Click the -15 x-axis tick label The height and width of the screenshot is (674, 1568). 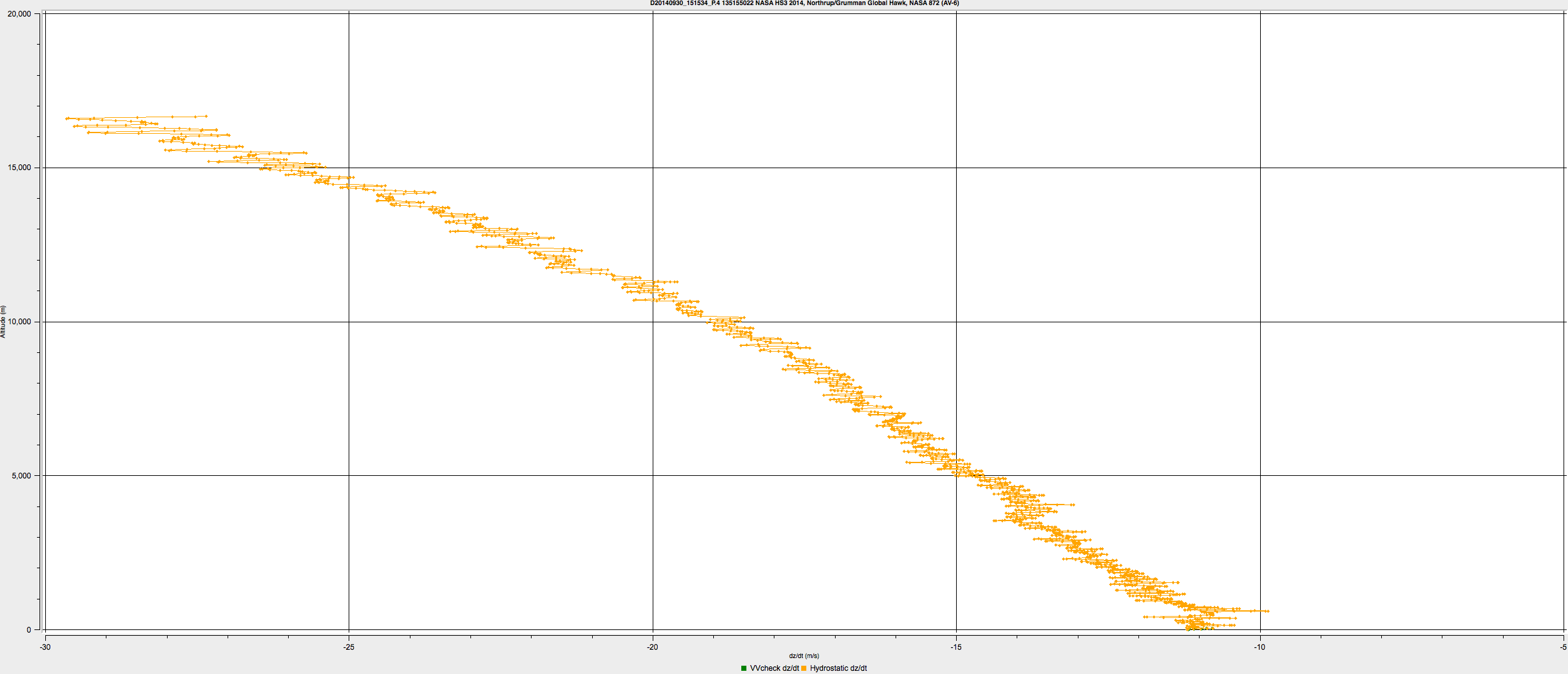pyautogui.click(x=956, y=647)
